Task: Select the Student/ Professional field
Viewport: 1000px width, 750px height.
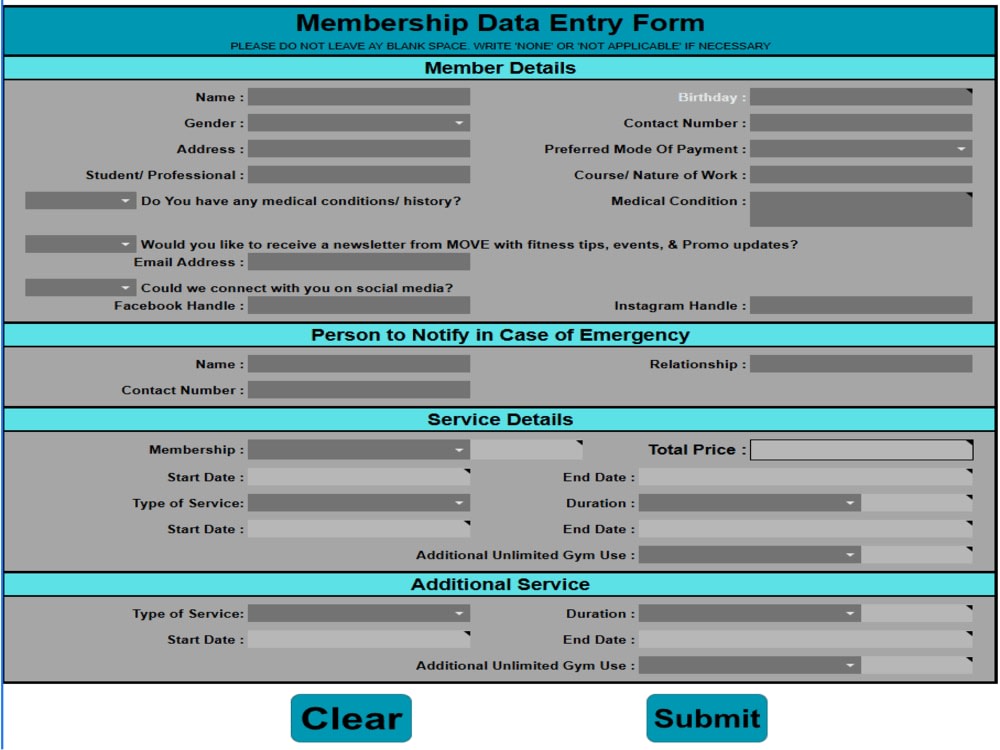Action: [359, 175]
